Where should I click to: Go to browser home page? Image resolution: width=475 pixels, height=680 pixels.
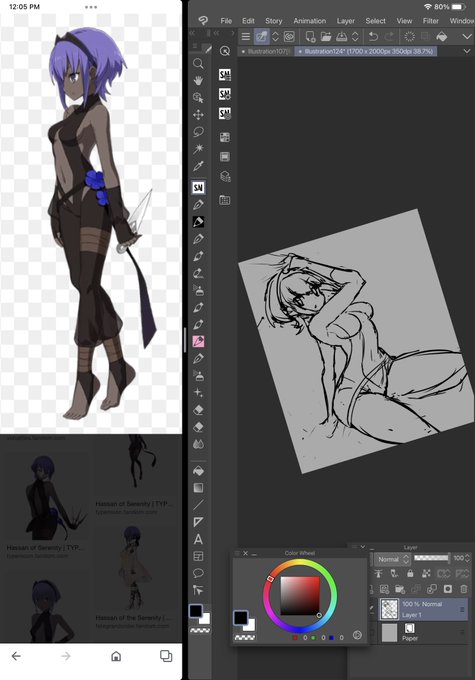click(x=116, y=656)
